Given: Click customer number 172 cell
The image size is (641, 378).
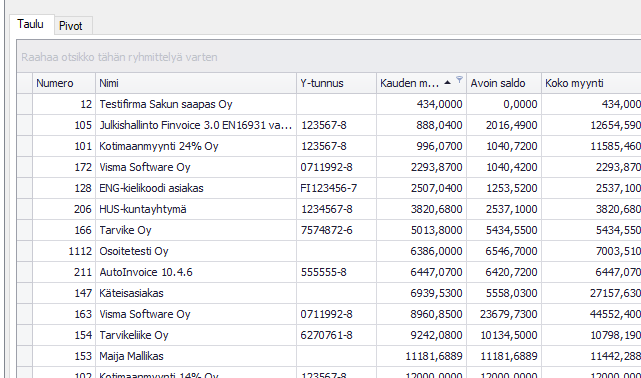Looking at the screenshot, I should [x=64, y=167].
